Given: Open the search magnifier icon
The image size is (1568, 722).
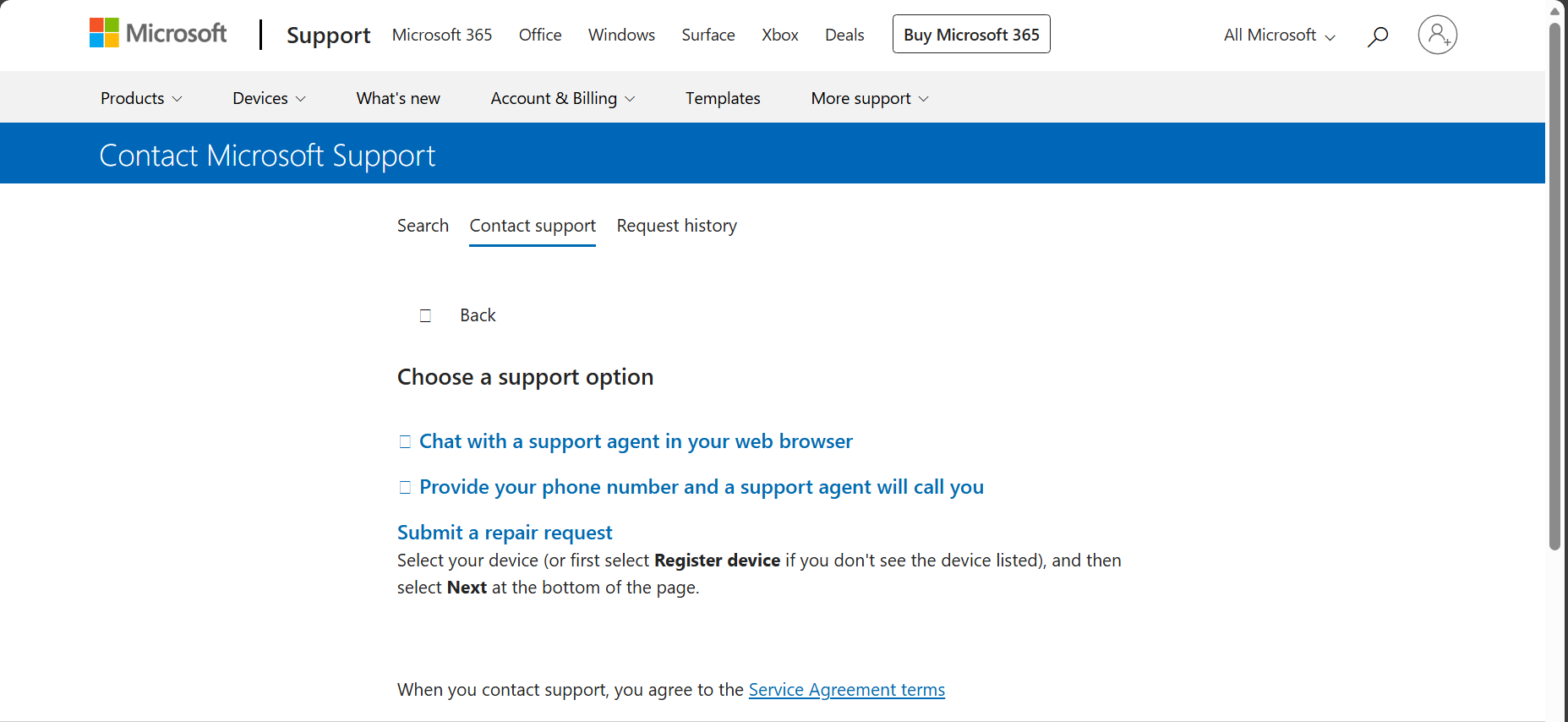Looking at the screenshot, I should click(1378, 36).
